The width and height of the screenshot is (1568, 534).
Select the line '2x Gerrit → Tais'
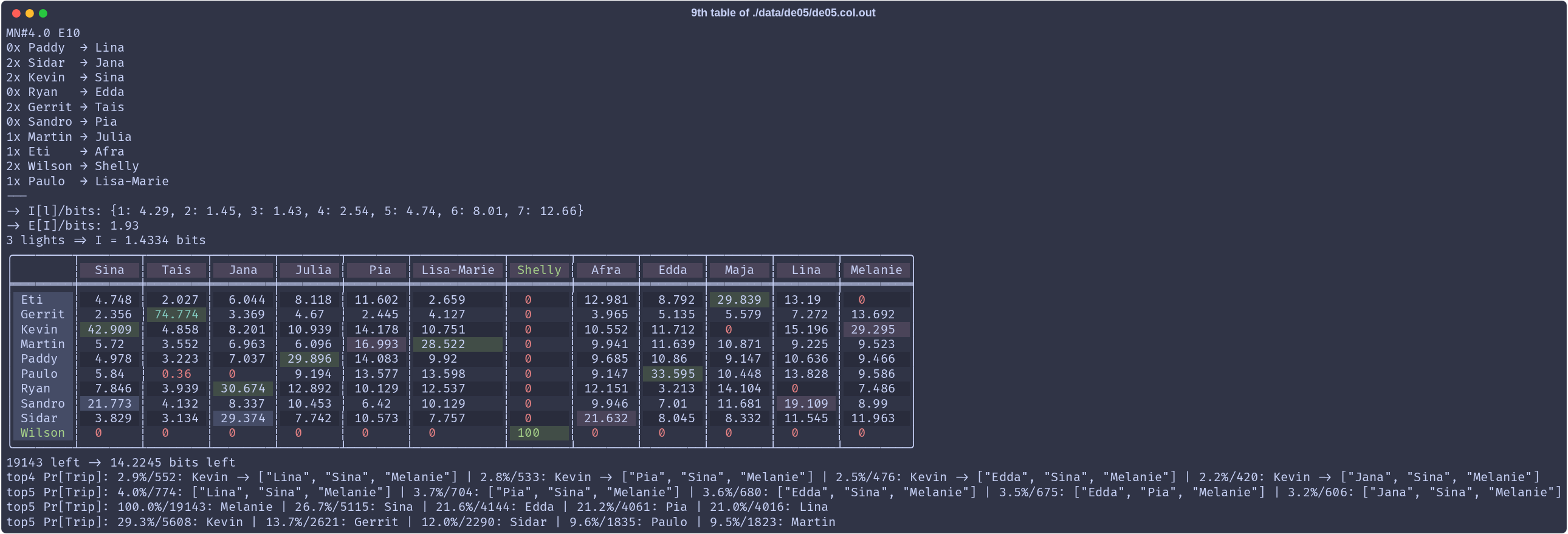tap(65, 107)
